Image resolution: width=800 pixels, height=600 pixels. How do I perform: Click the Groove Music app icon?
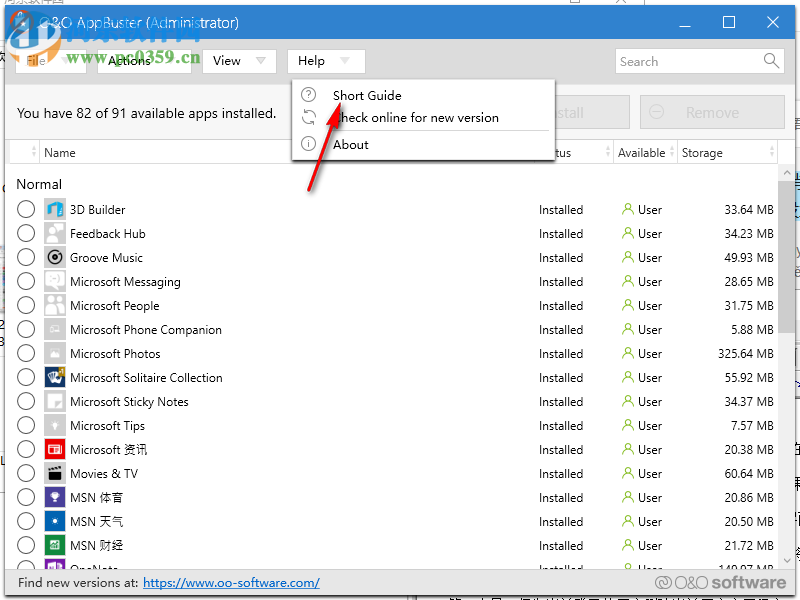pos(55,258)
